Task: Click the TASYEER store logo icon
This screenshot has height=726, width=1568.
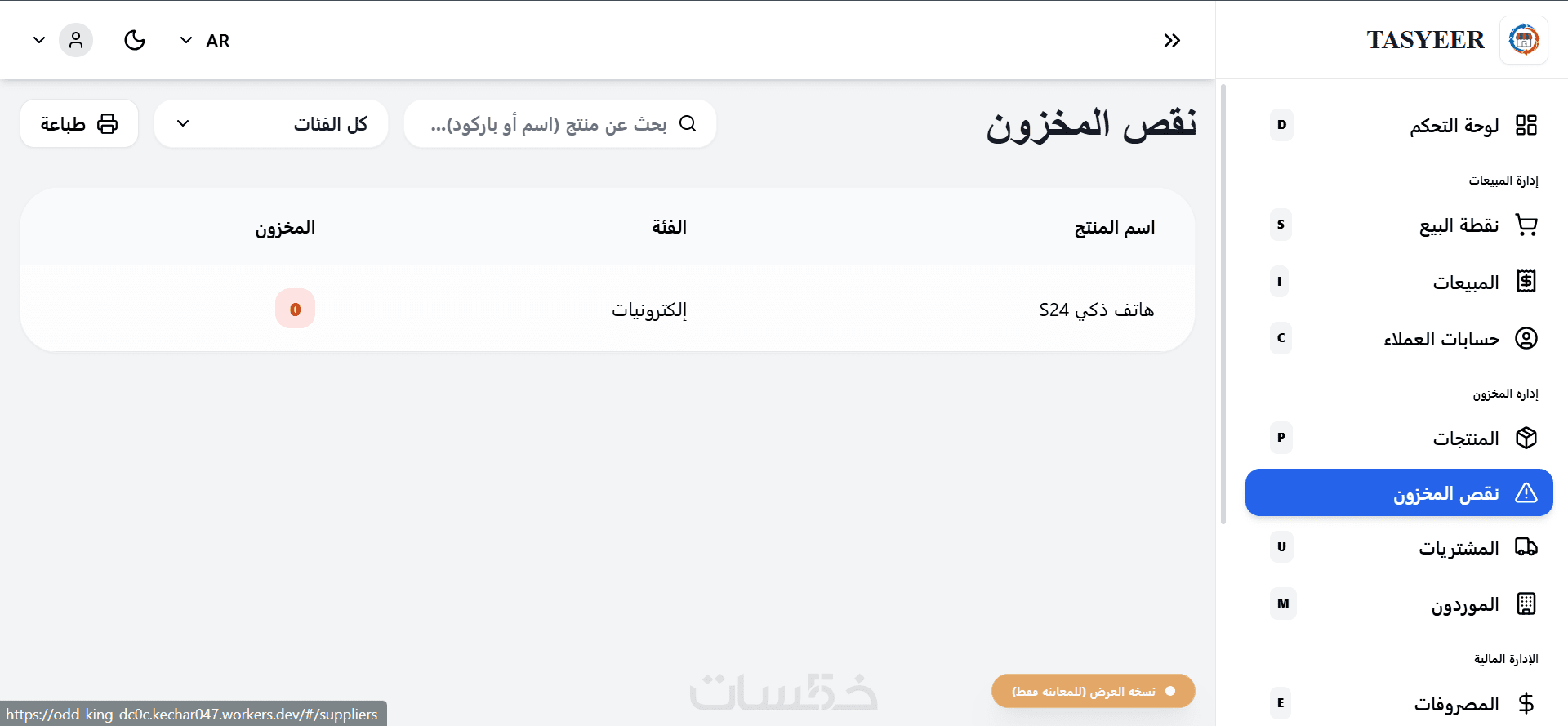Action: (x=1523, y=39)
